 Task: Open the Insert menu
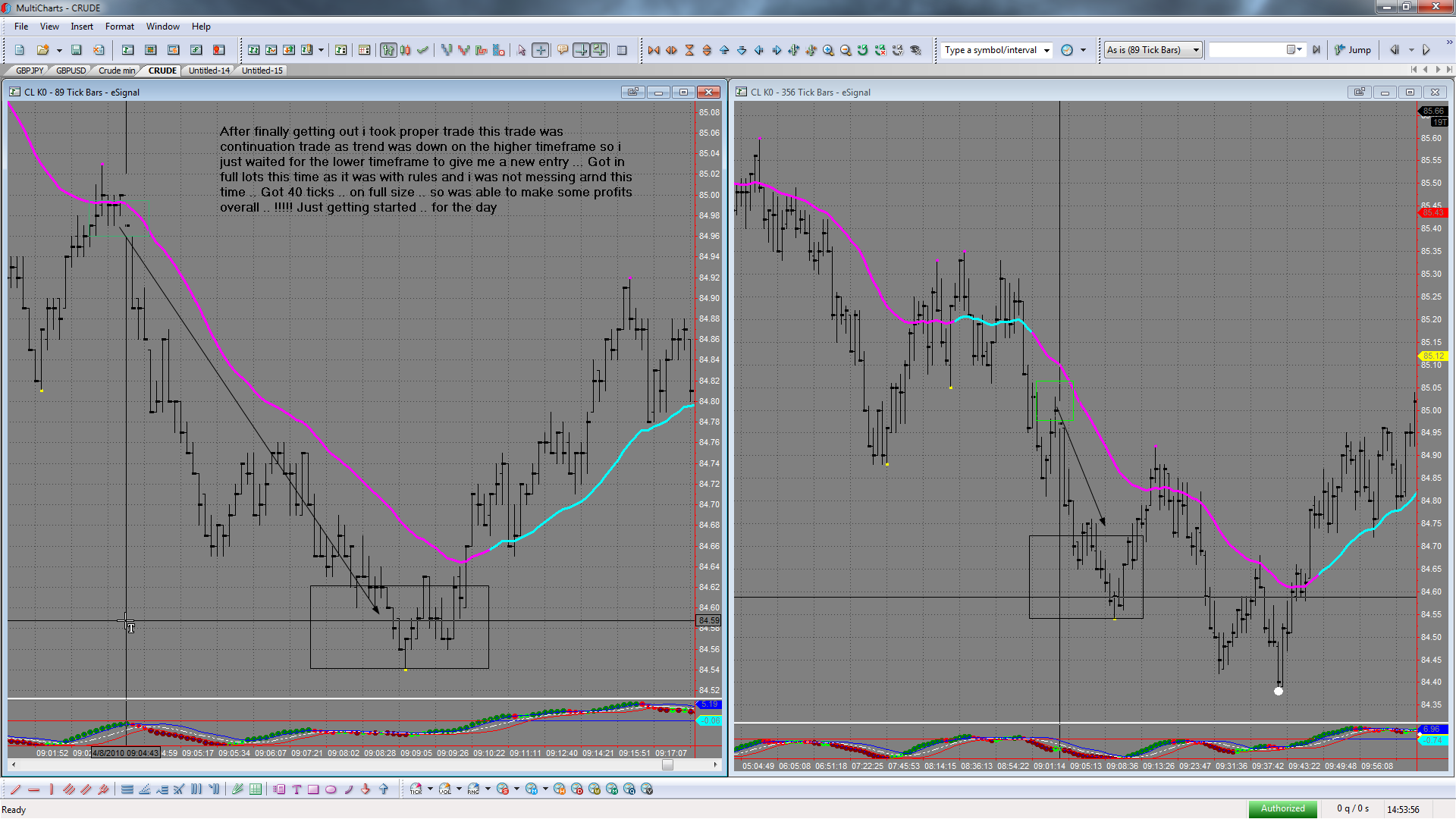point(82,27)
